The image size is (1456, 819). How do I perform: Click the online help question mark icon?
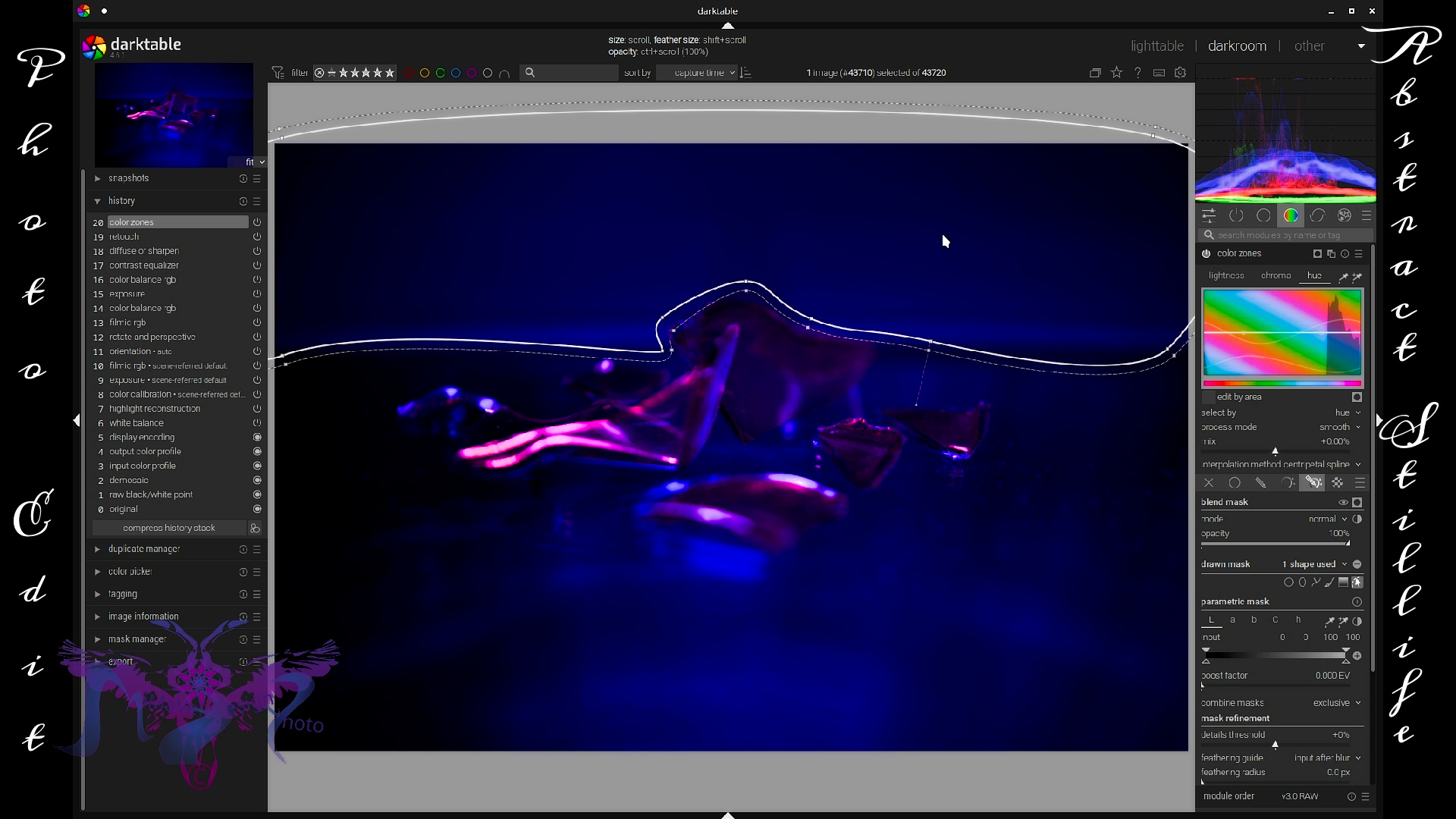tap(1137, 73)
